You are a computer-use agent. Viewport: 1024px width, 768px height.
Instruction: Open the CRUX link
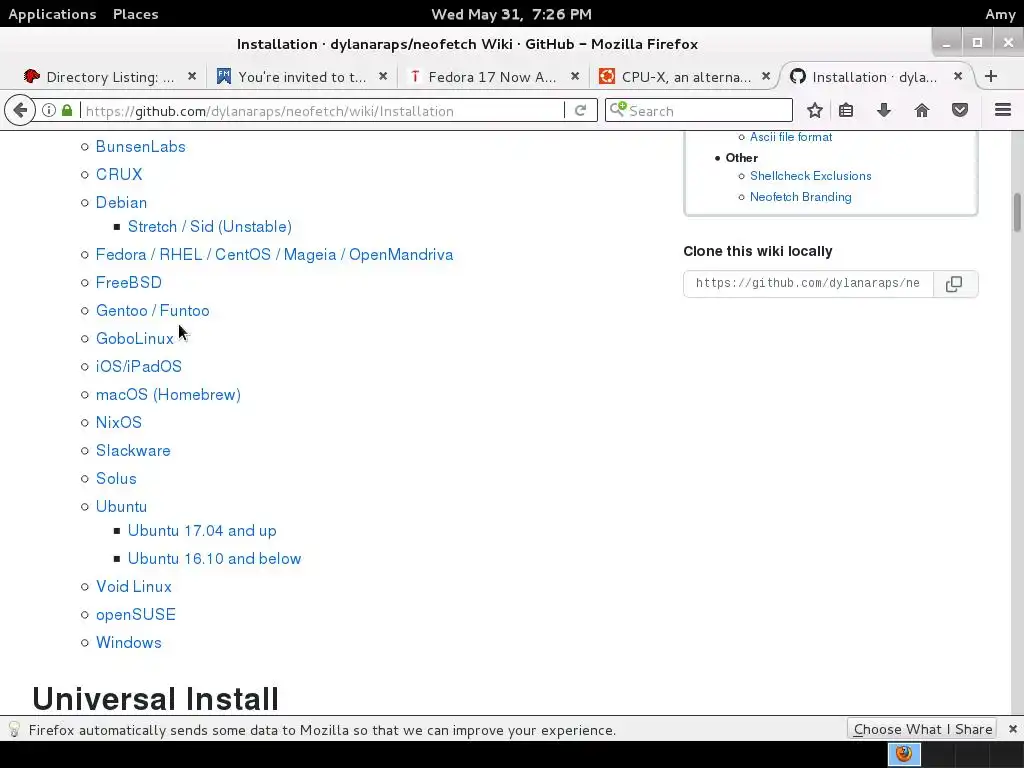[x=119, y=174]
